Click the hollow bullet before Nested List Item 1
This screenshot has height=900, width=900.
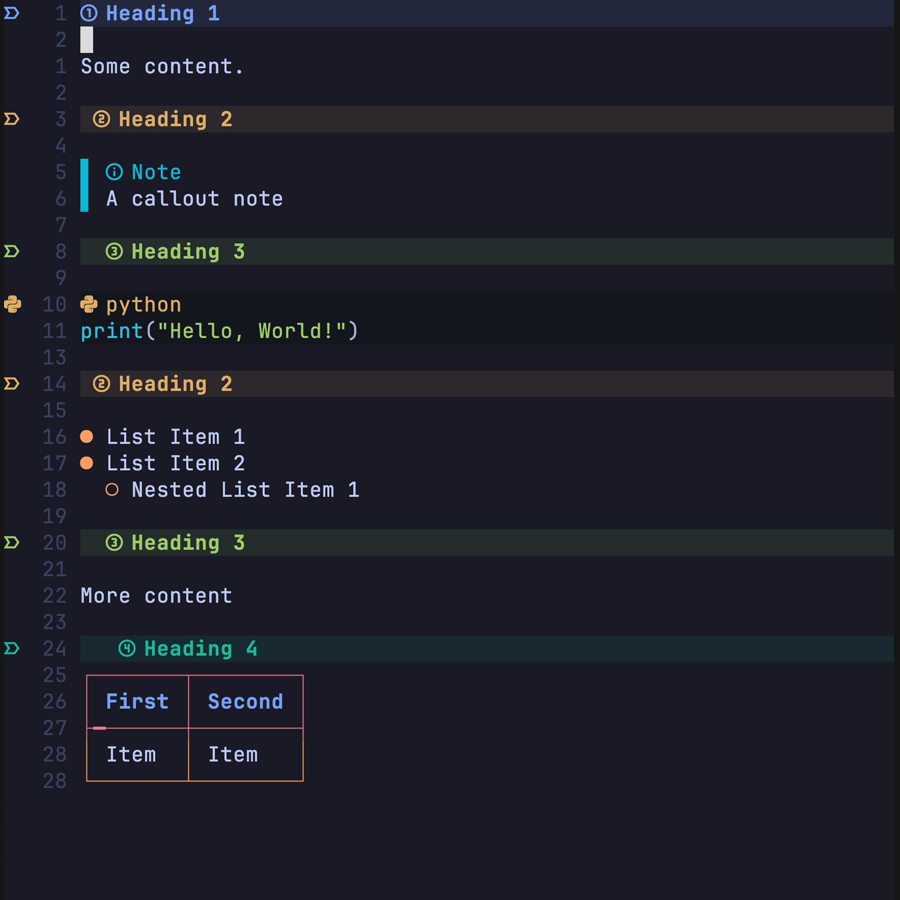point(112,490)
